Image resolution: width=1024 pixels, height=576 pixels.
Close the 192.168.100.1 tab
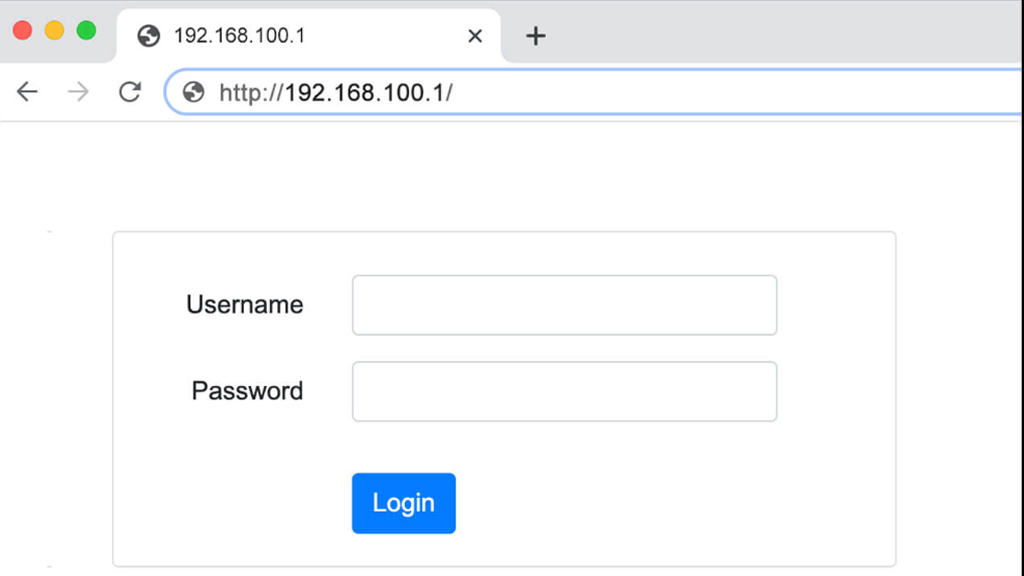pyautogui.click(x=475, y=36)
